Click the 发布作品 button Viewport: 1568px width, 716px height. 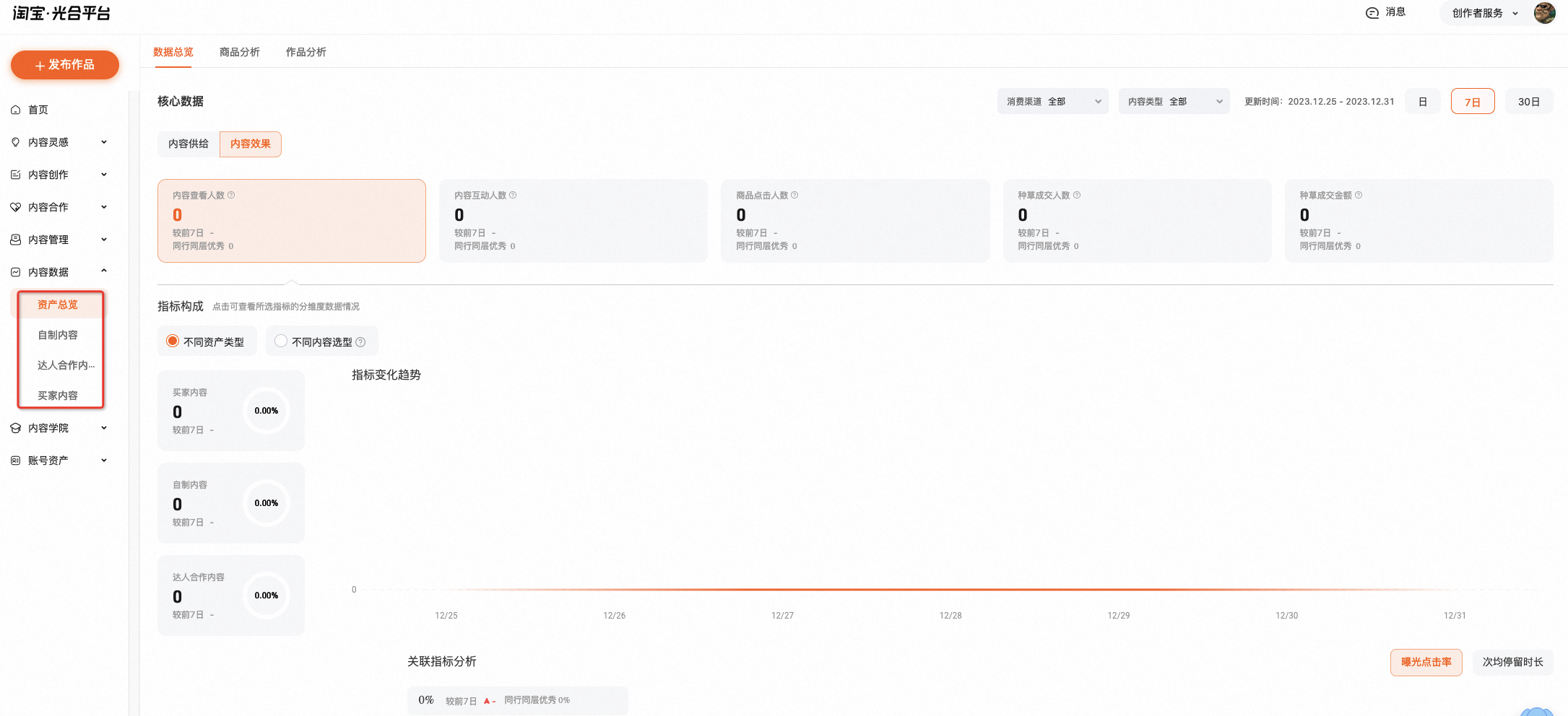click(65, 65)
